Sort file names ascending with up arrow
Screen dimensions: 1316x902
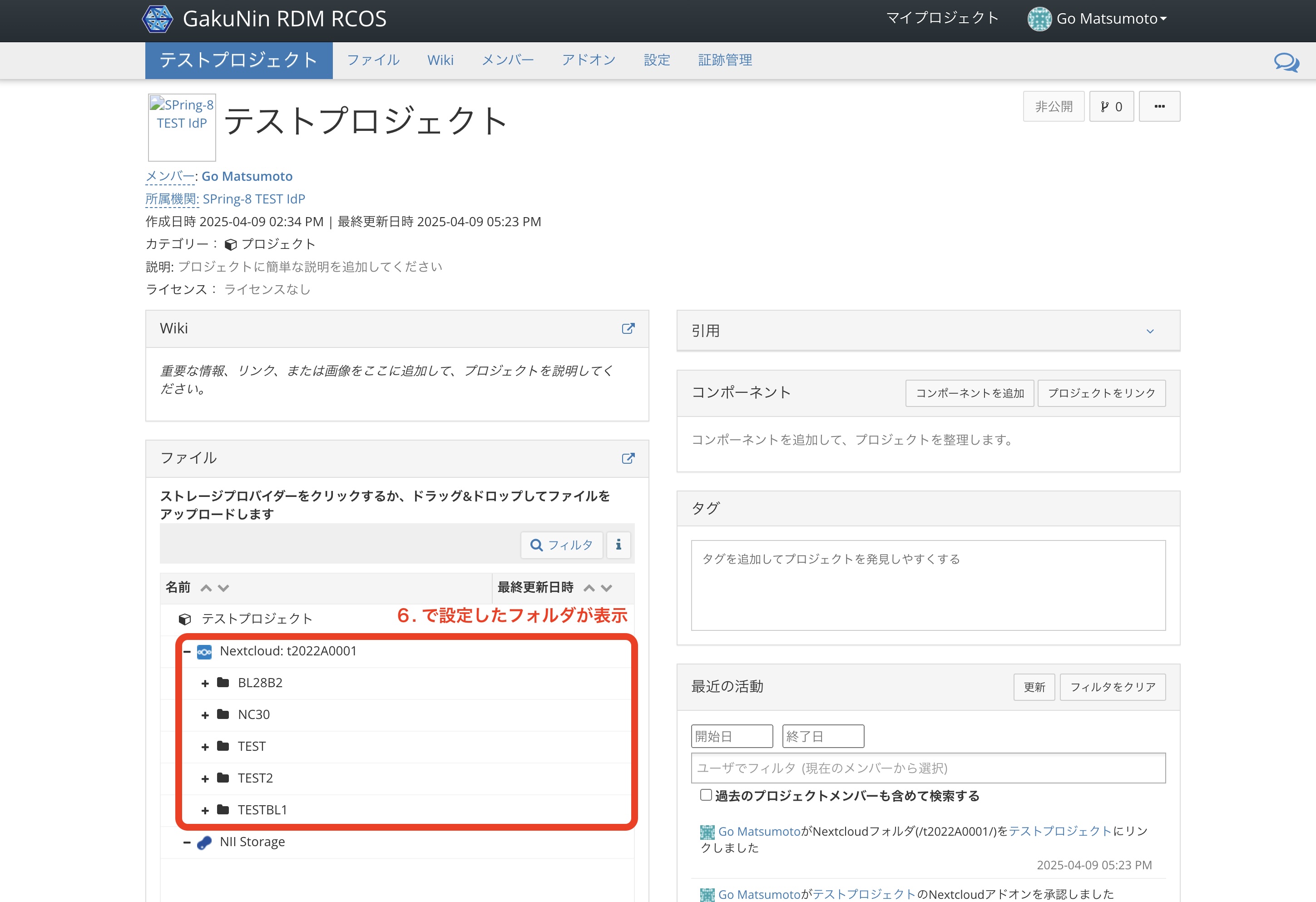click(x=206, y=588)
